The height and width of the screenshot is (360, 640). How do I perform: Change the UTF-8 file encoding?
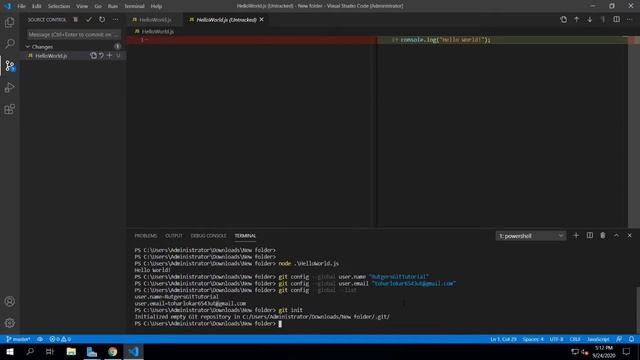pyautogui.click(x=556, y=339)
